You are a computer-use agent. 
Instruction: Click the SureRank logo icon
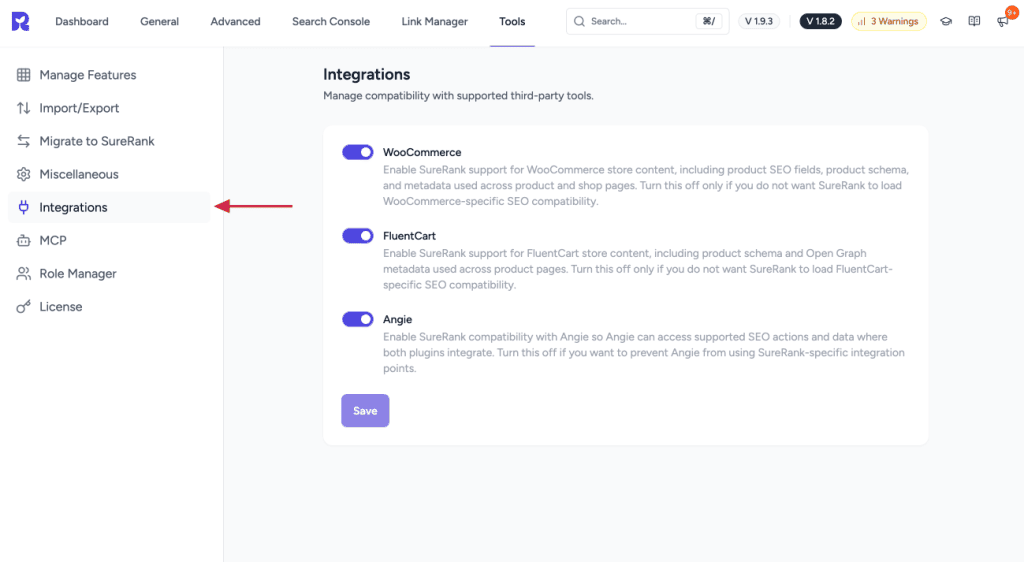pyautogui.click(x=20, y=22)
